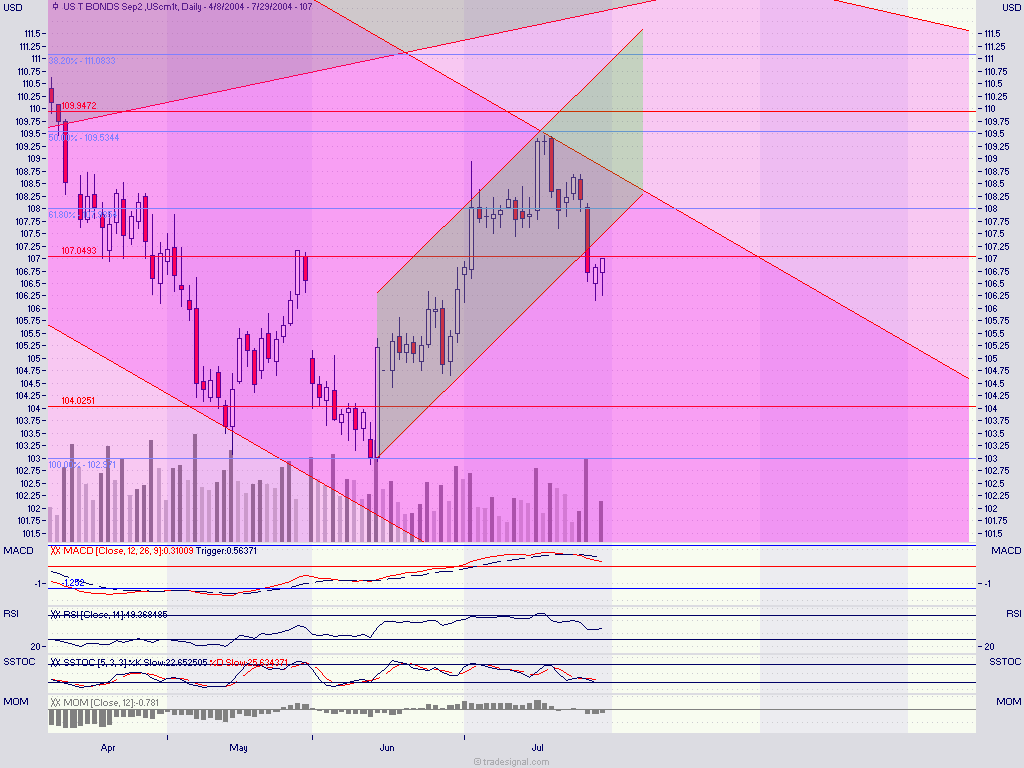Viewport: 1024px width, 768px height.
Task: Click the XX icon beside the RSI indicator label
Action: (x=57, y=615)
